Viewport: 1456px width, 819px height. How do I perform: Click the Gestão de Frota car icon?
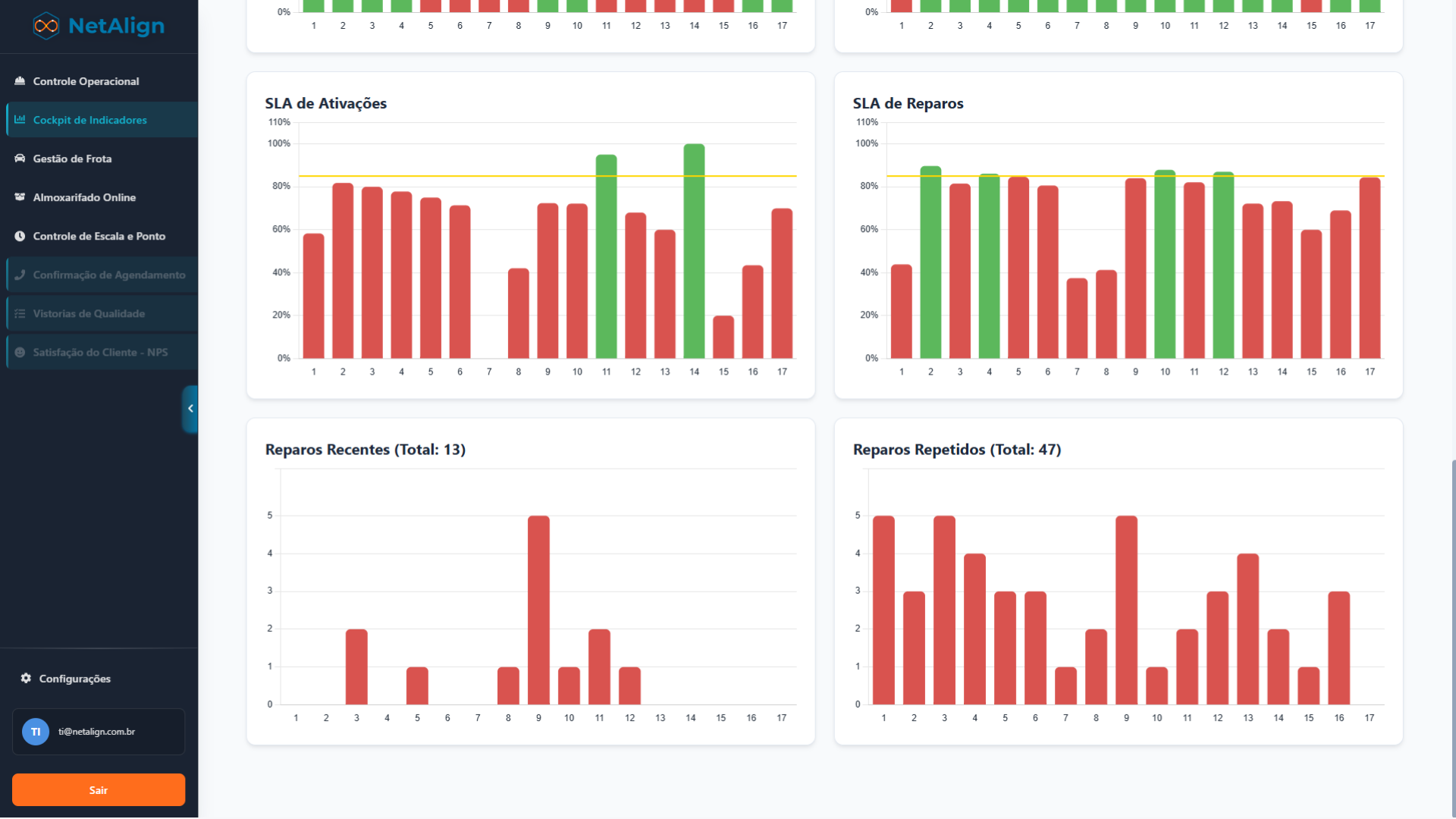click(x=20, y=158)
